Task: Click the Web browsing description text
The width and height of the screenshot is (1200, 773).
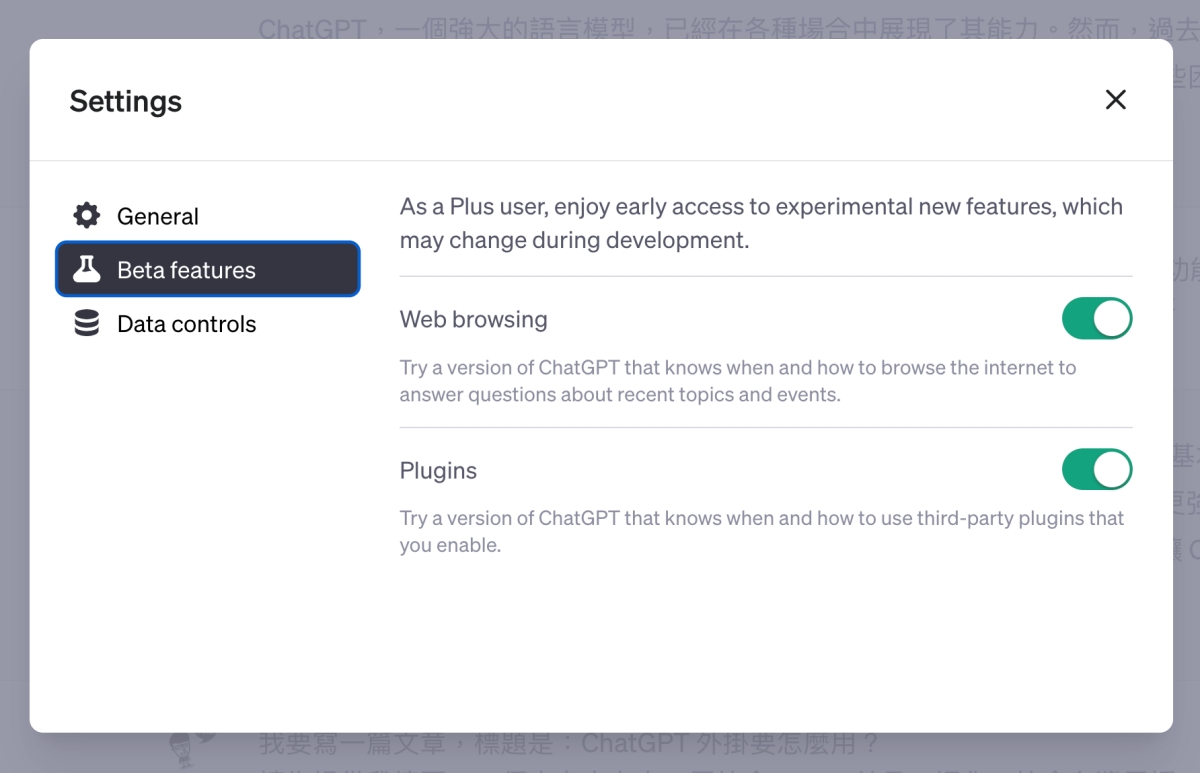Action: click(737, 381)
